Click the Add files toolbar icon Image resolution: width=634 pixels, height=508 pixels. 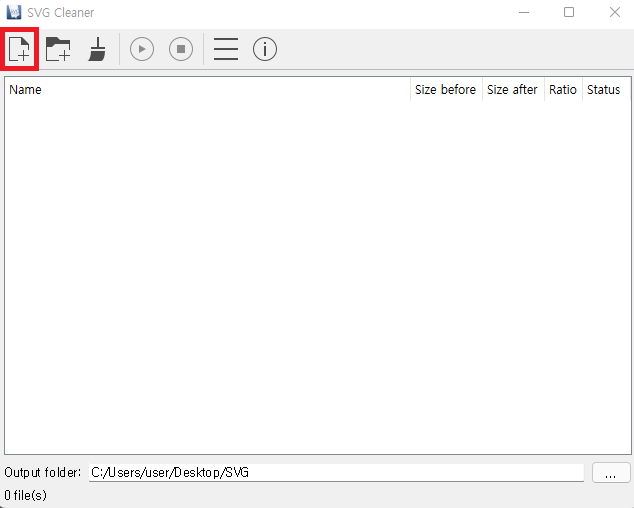click(19, 49)
